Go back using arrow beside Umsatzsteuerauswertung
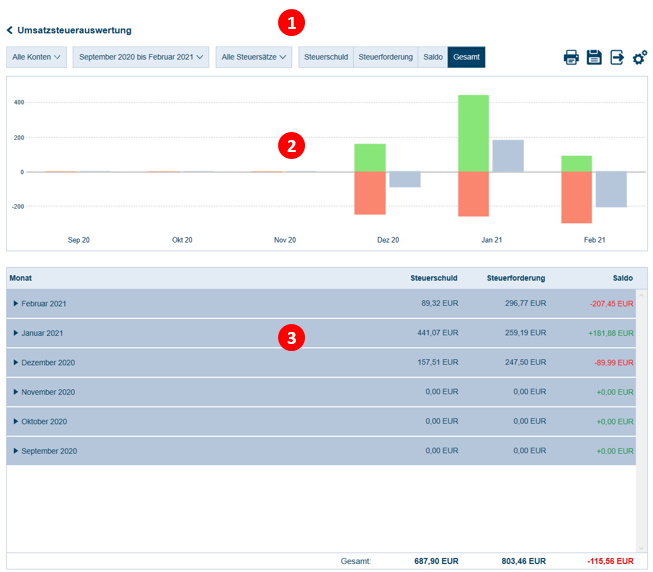The width and height of the screenshot is (653, 572). click(x=10, y=31)
